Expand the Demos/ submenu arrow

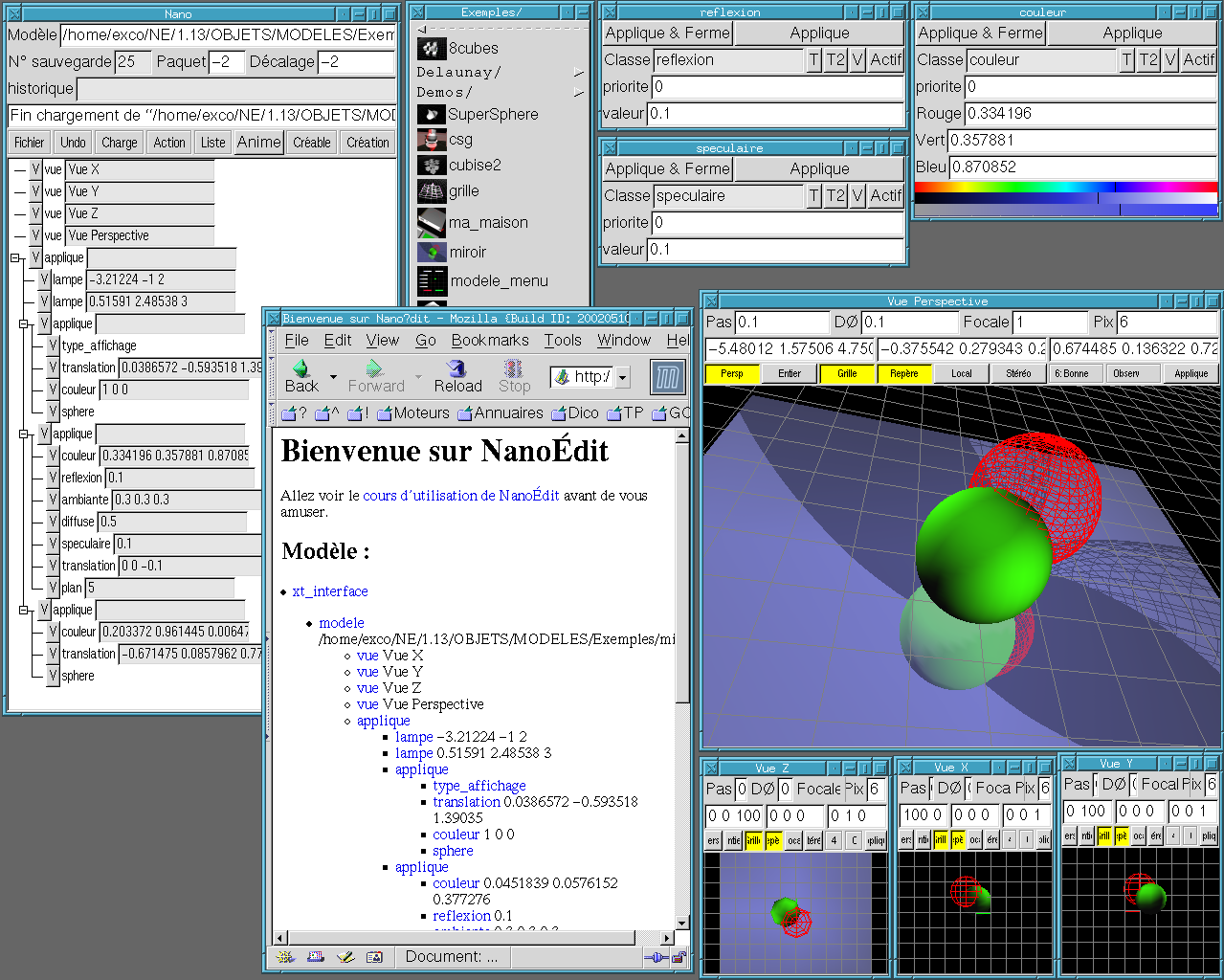click(578, 93)
